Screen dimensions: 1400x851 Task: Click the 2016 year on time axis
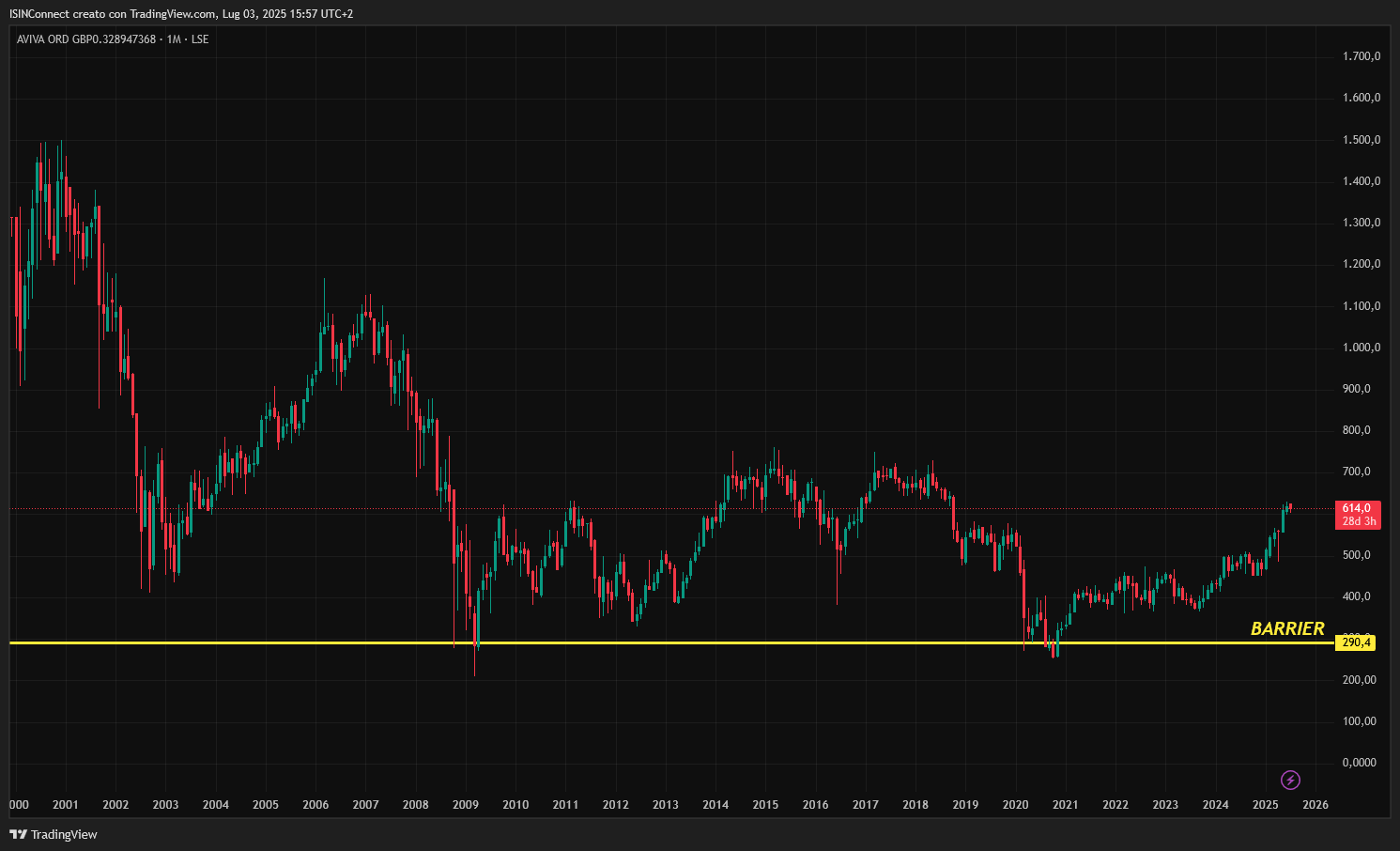pos(816,805)
